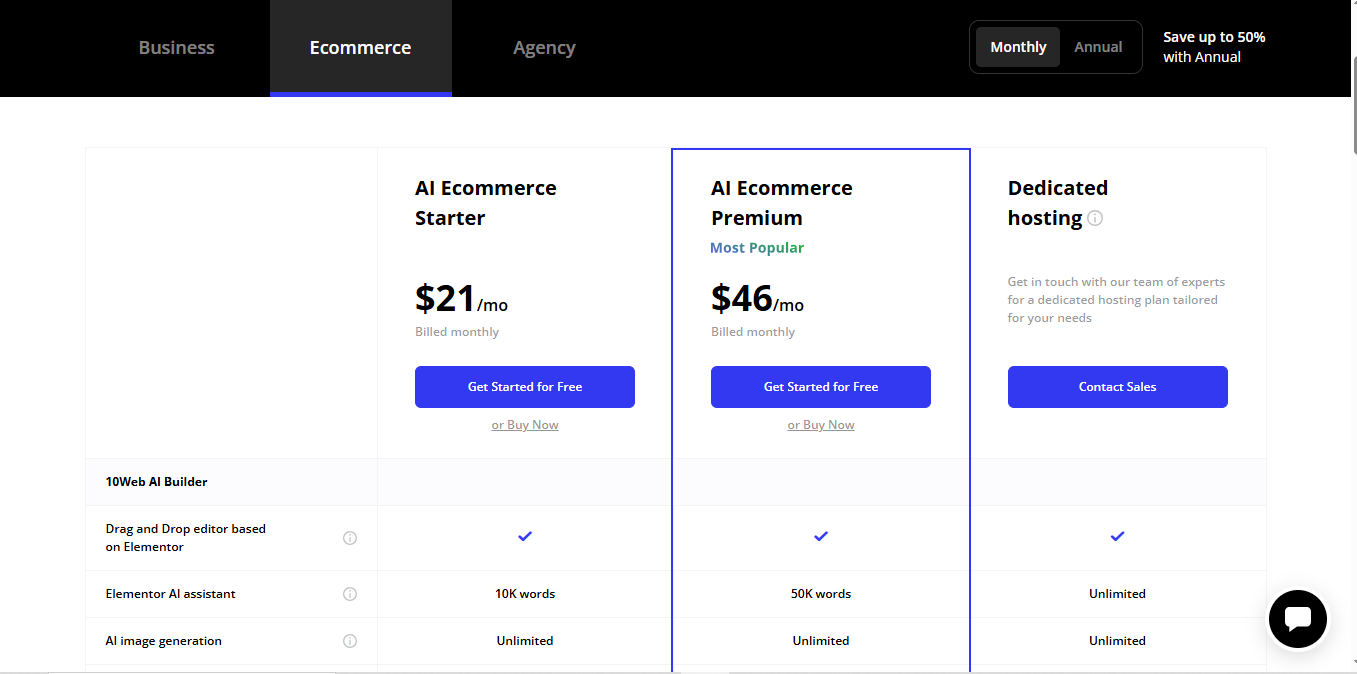Click info icon beside Dedicated hosting title
Image resolution: width=1357 pixels, height=674 pixels.
[x=1095, y=218]
